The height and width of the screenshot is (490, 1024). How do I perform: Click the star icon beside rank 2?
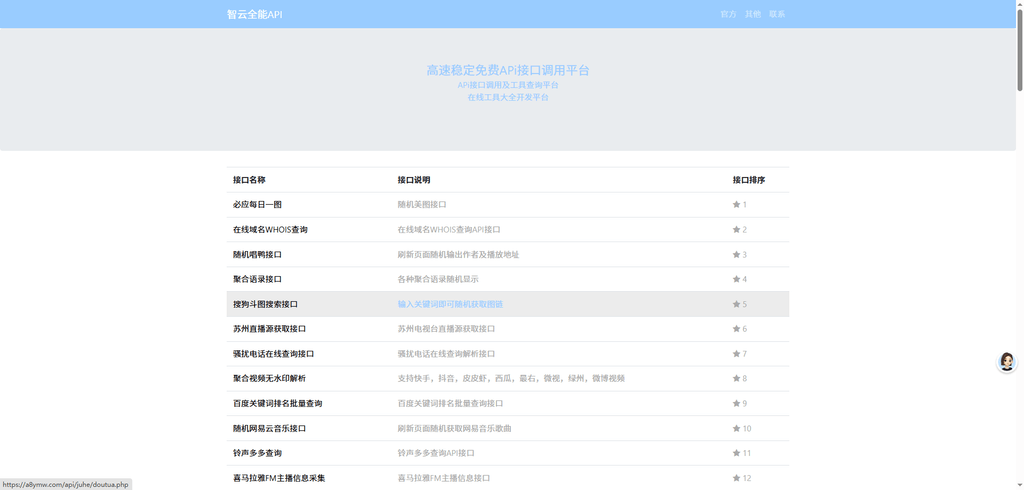point(737,229)
